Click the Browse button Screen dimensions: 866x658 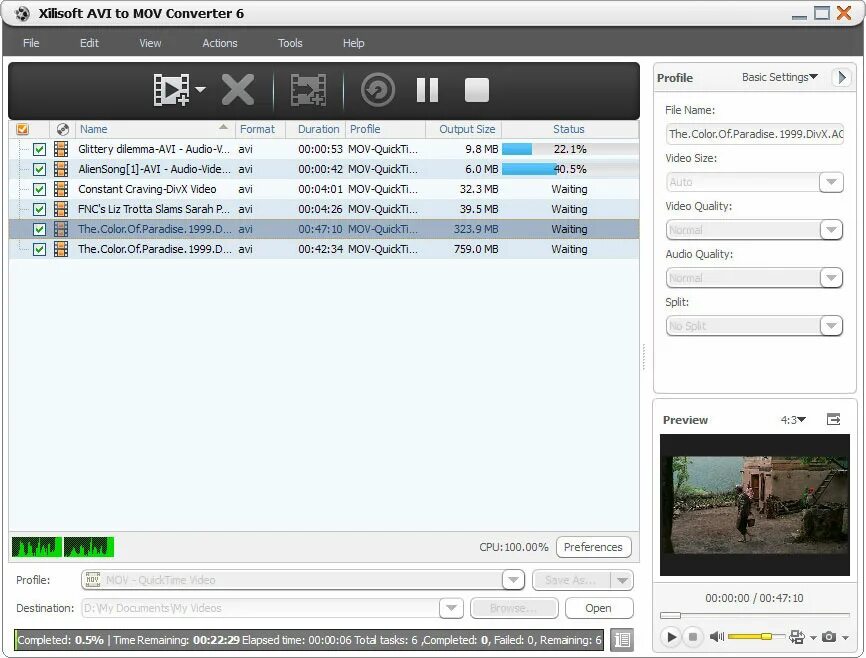(514, 608)
